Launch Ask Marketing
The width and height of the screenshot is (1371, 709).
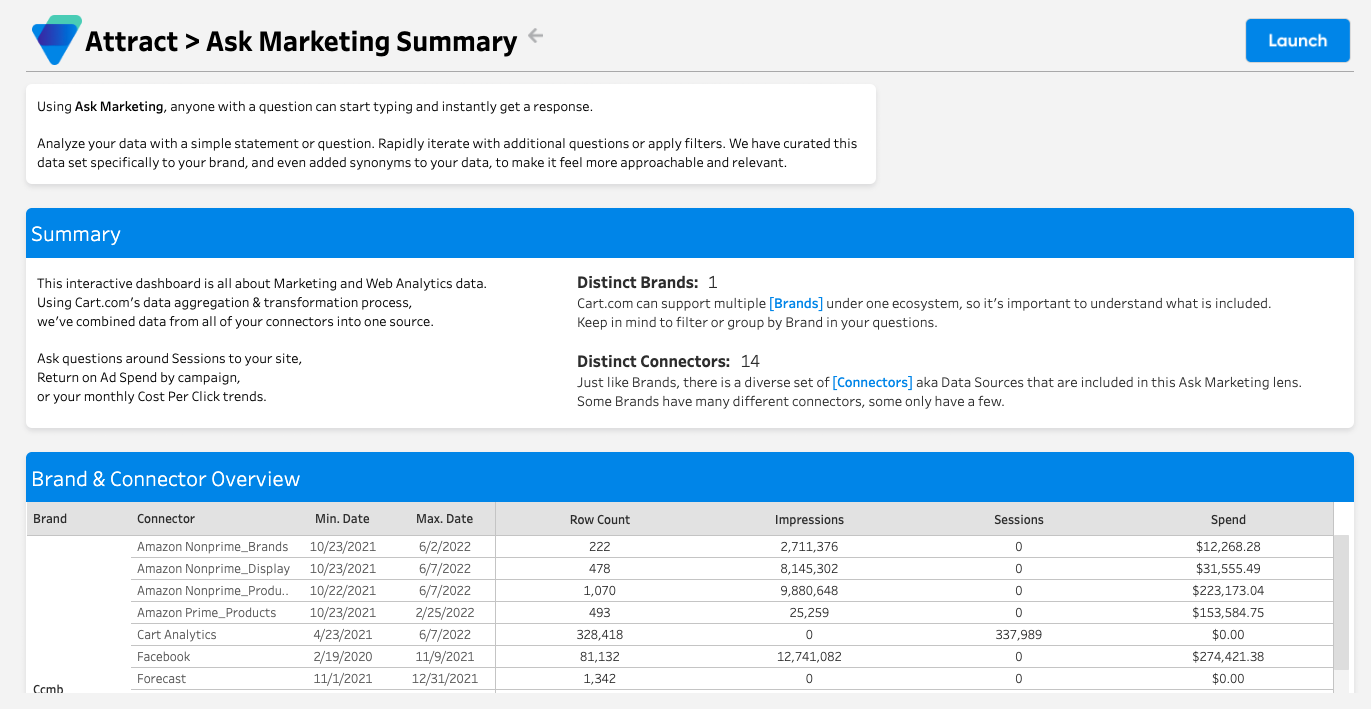coord(1298,41)
